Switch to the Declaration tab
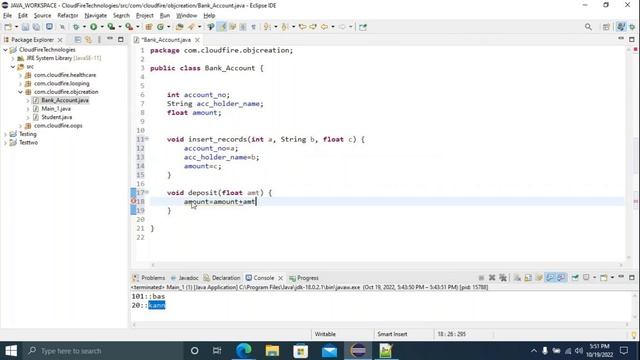The width and height of the screenshot is (640, 360). coord(222,278)
